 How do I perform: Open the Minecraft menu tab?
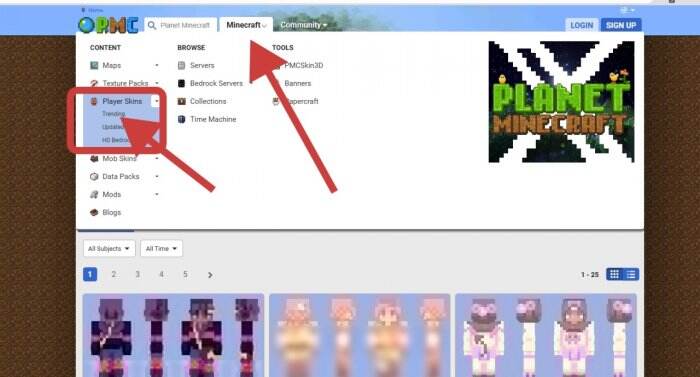(x=246, y=25)
